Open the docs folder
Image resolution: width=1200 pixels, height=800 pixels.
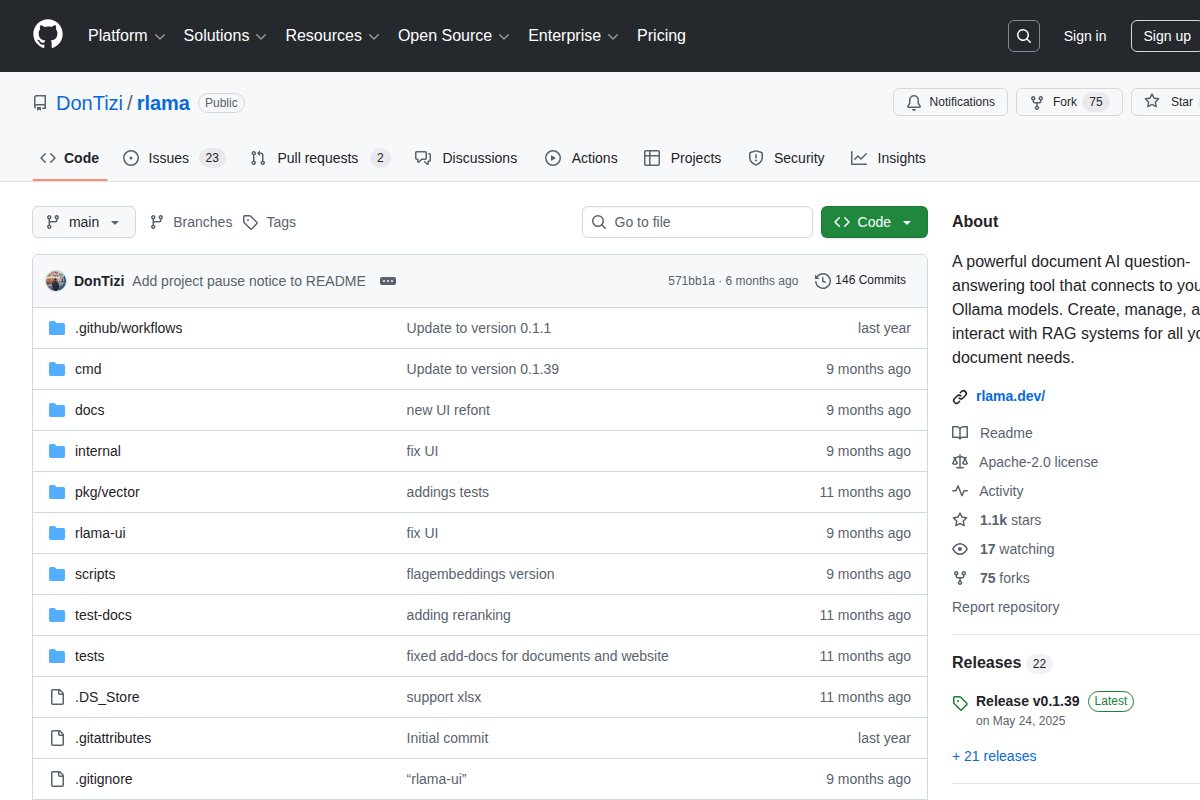[89, 410]
